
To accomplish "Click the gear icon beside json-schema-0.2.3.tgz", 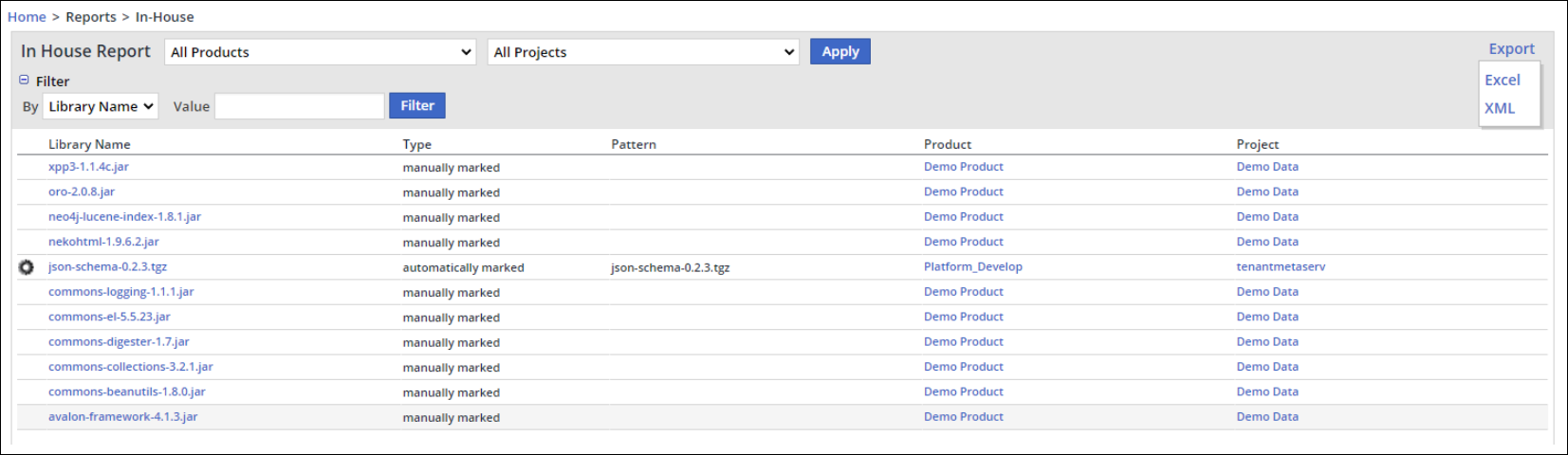I will 27,267.
